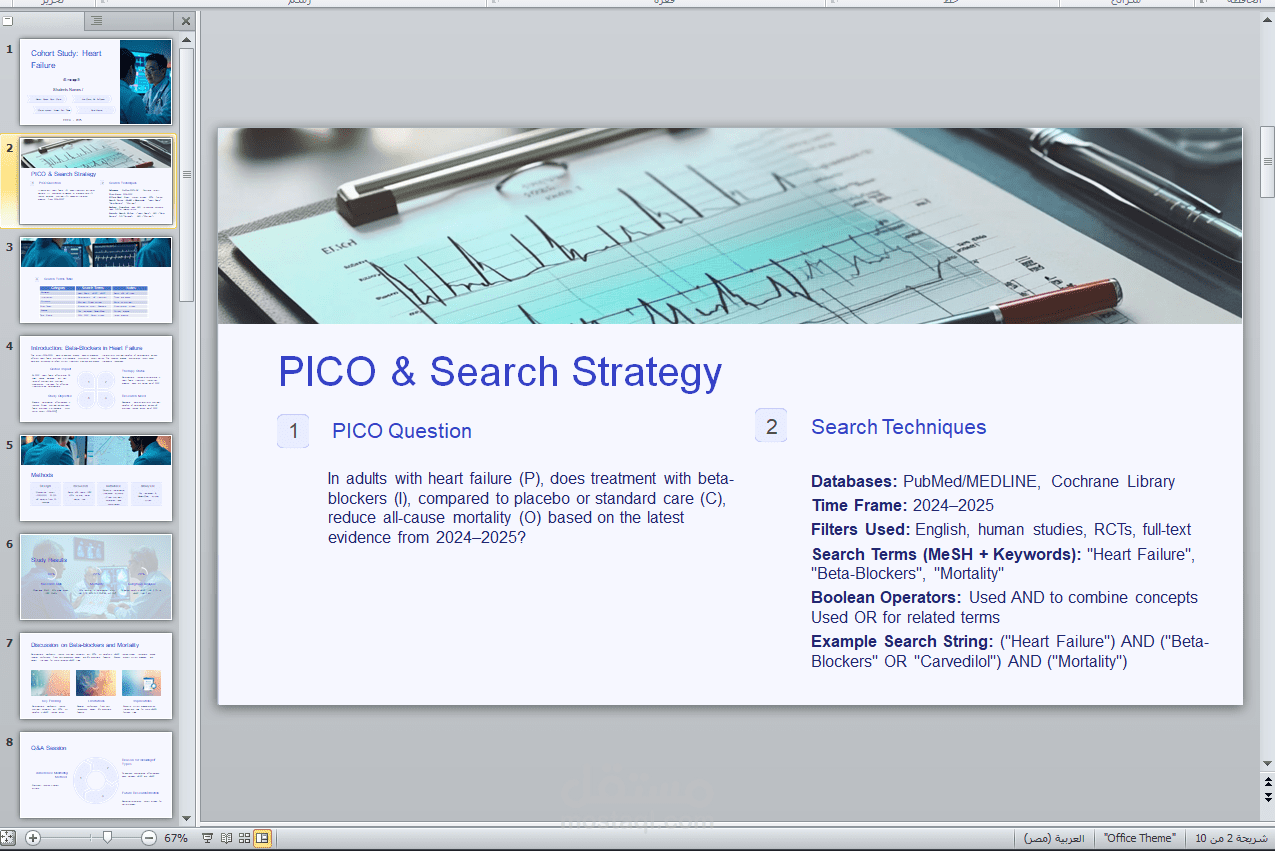
Task: Click the PICO & Search Strategy title
Action: (x=500, y=372)
